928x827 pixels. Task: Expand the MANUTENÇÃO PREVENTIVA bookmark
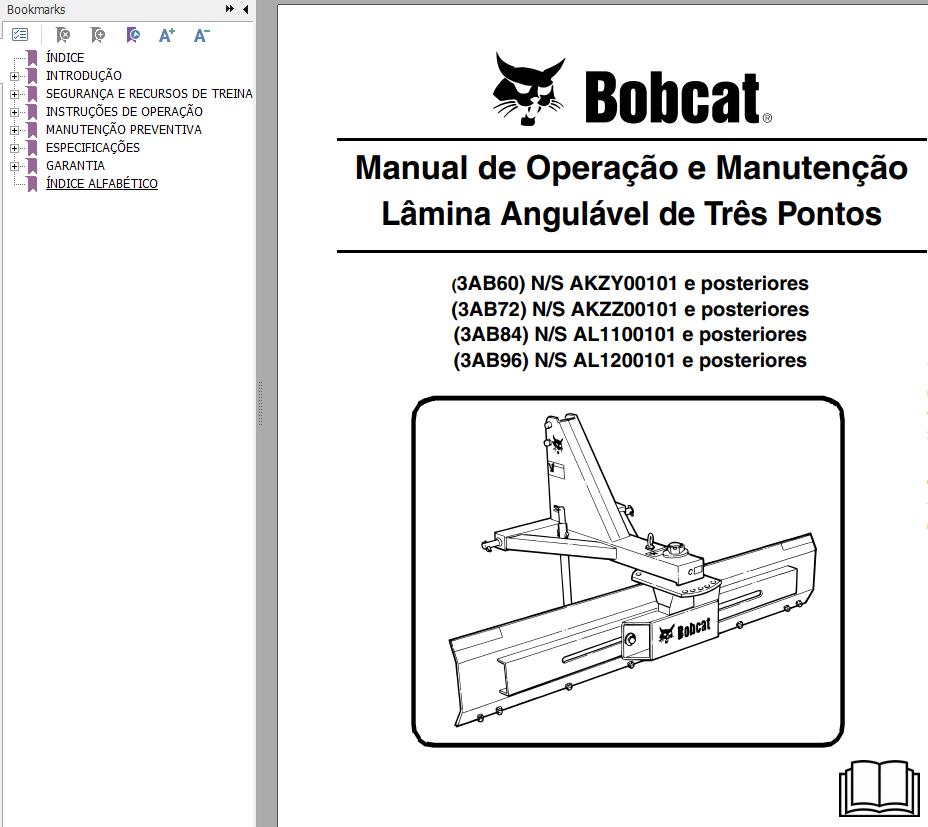point(15,130)
